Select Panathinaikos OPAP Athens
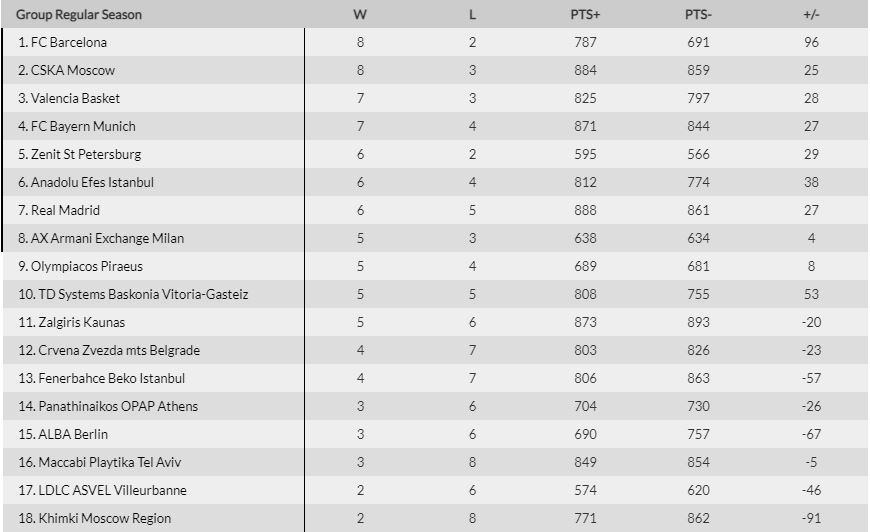The image size is (870, 532). tap(118, 407)
